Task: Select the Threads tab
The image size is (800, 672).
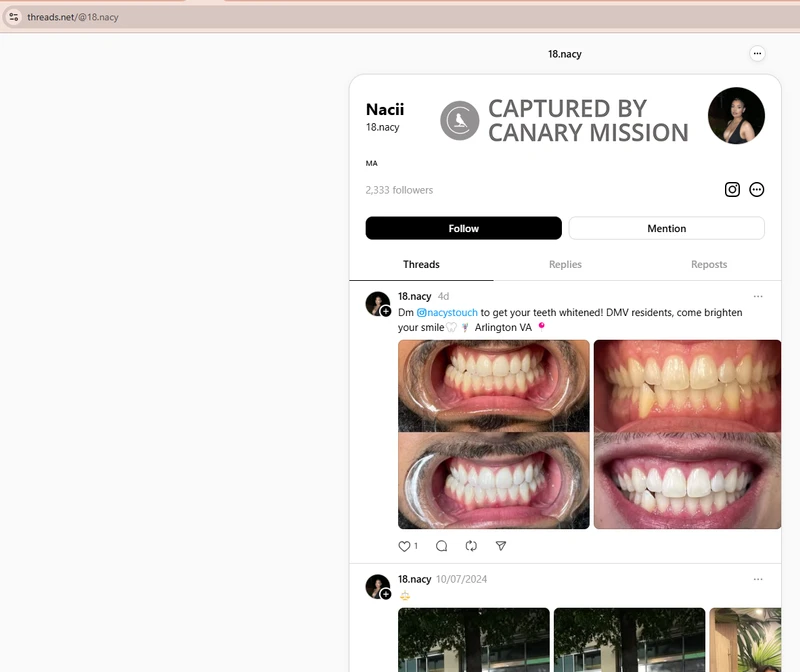Action: 421,264
